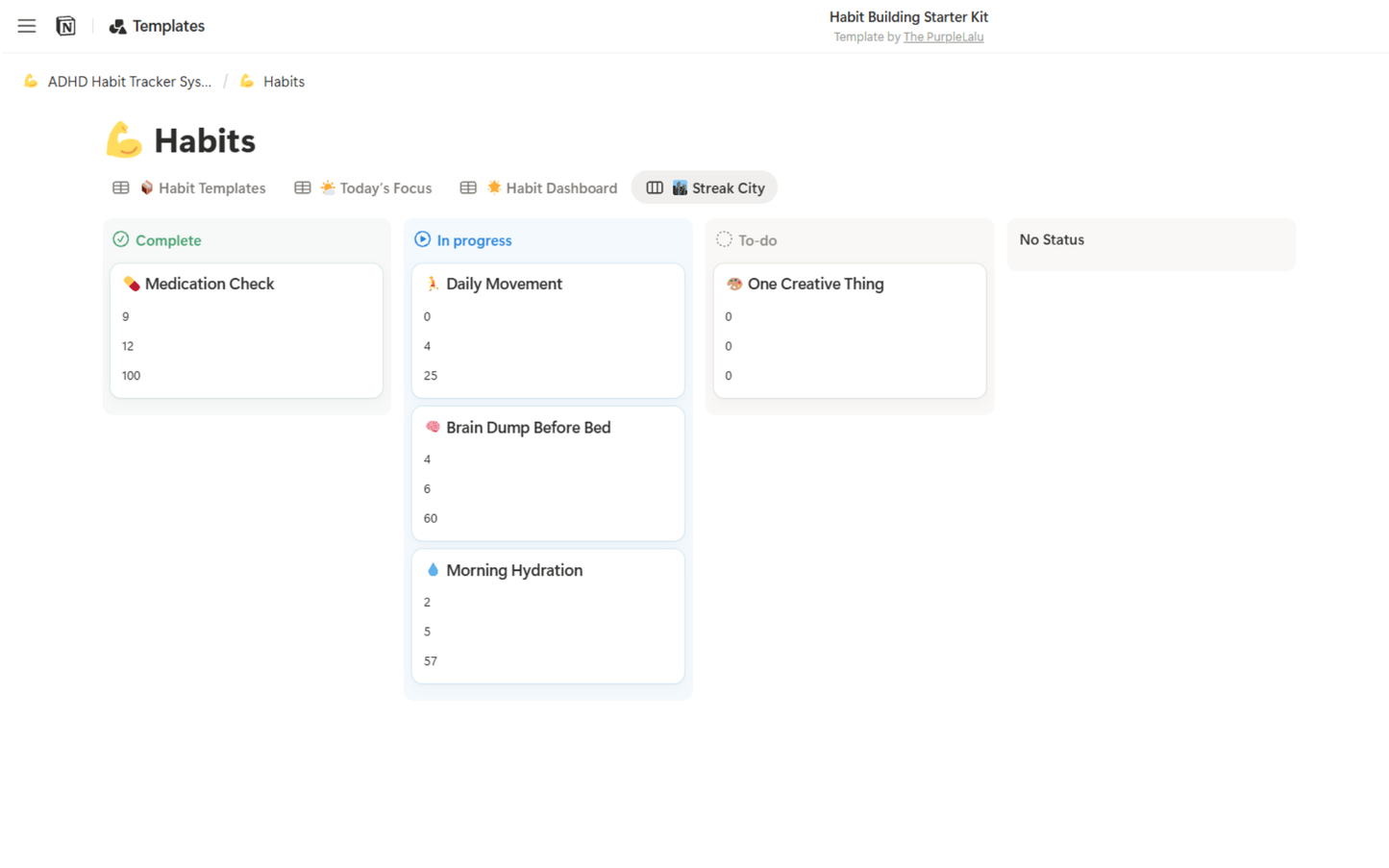
Task: Click the To-do dashed circle icon
Action: (x=723, y=239)
